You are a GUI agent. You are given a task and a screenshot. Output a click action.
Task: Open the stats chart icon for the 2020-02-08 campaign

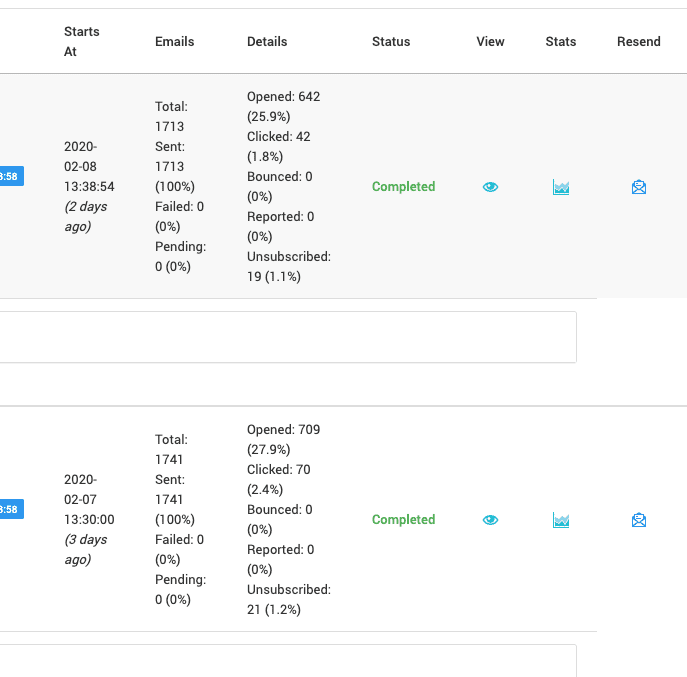[x=561, y=187]
